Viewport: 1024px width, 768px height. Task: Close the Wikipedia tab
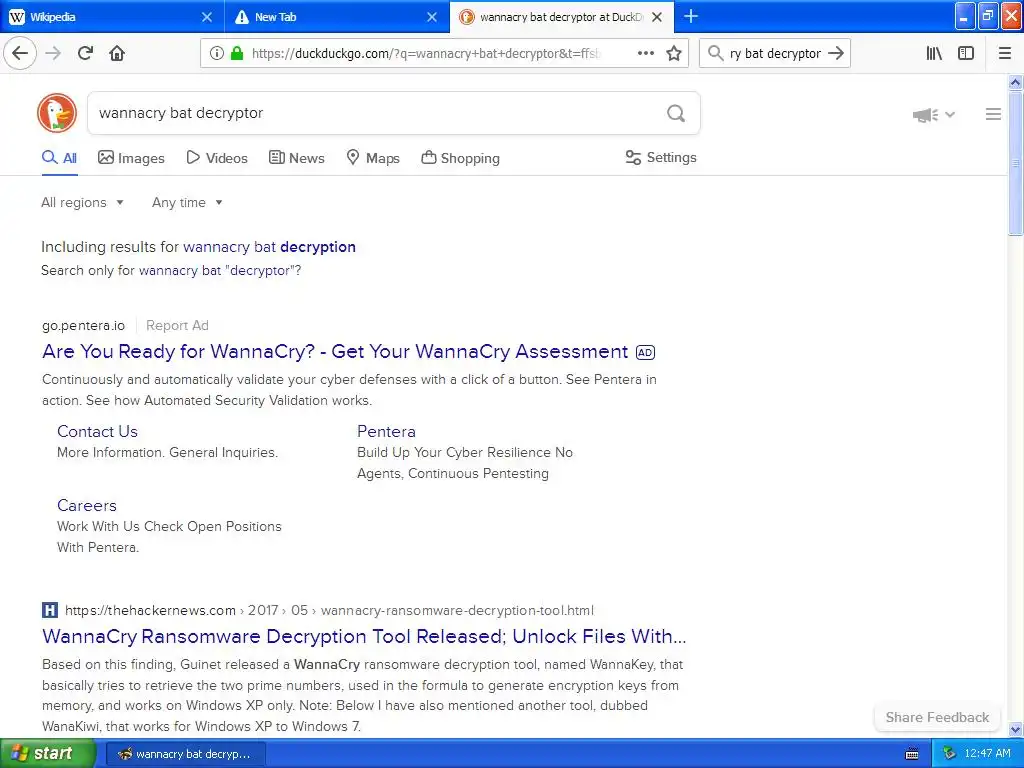207,17
